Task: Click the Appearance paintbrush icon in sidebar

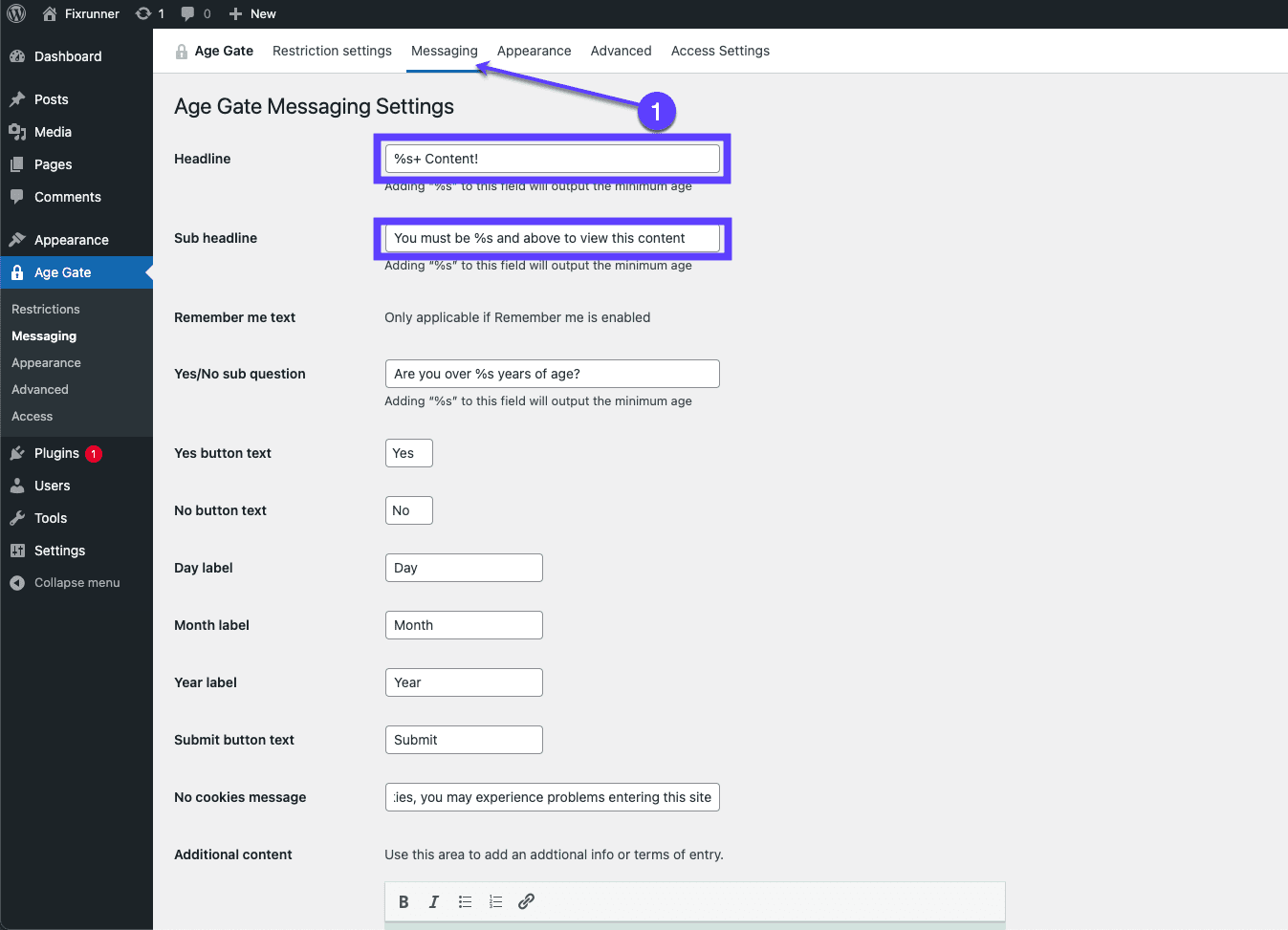Action: (x=17, y=240)
